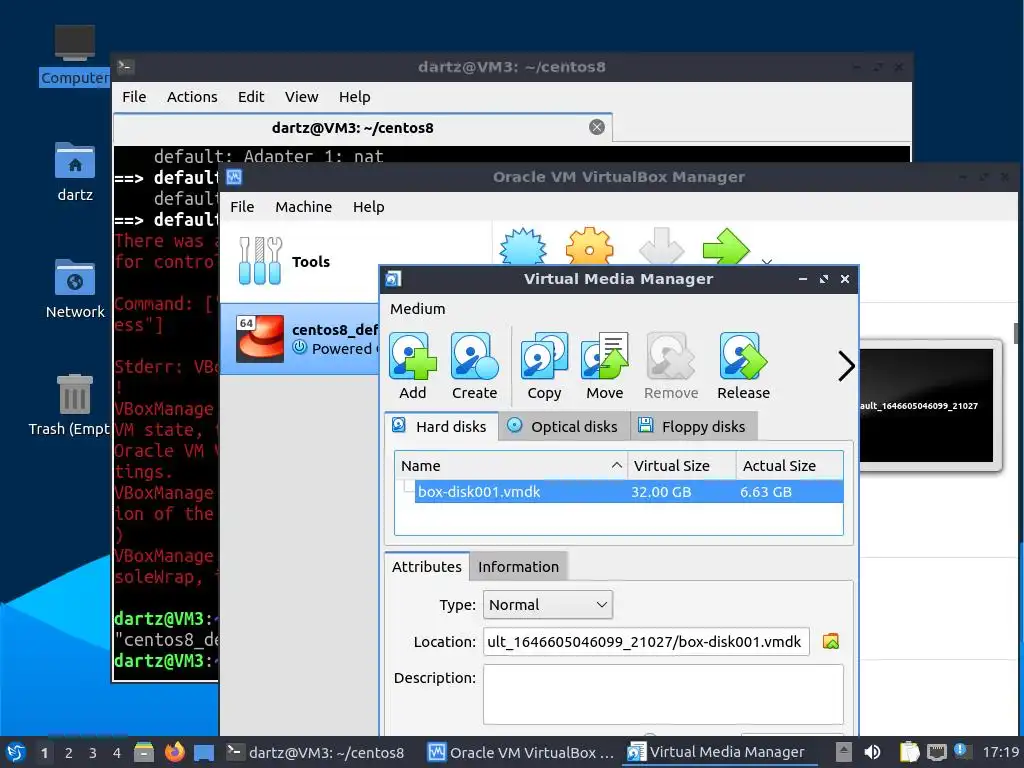Click the Discard grey arrow icon
The height and width of the screenshot is (768, 1024).
point(661,247)
